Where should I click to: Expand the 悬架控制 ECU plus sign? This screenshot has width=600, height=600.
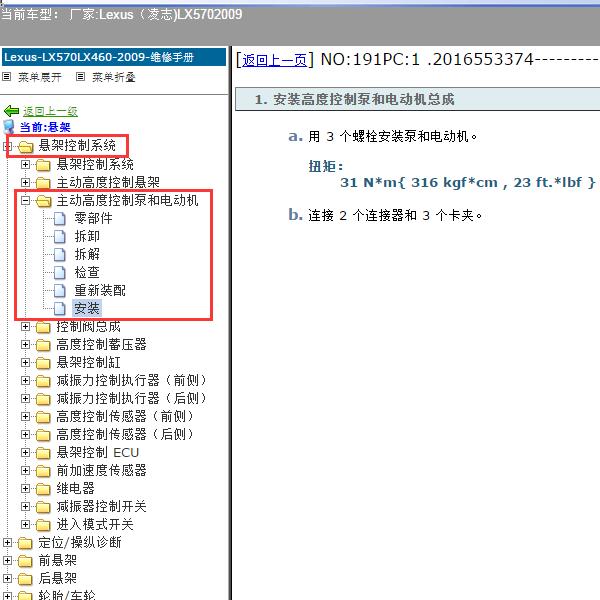click(x=25, y=452)
